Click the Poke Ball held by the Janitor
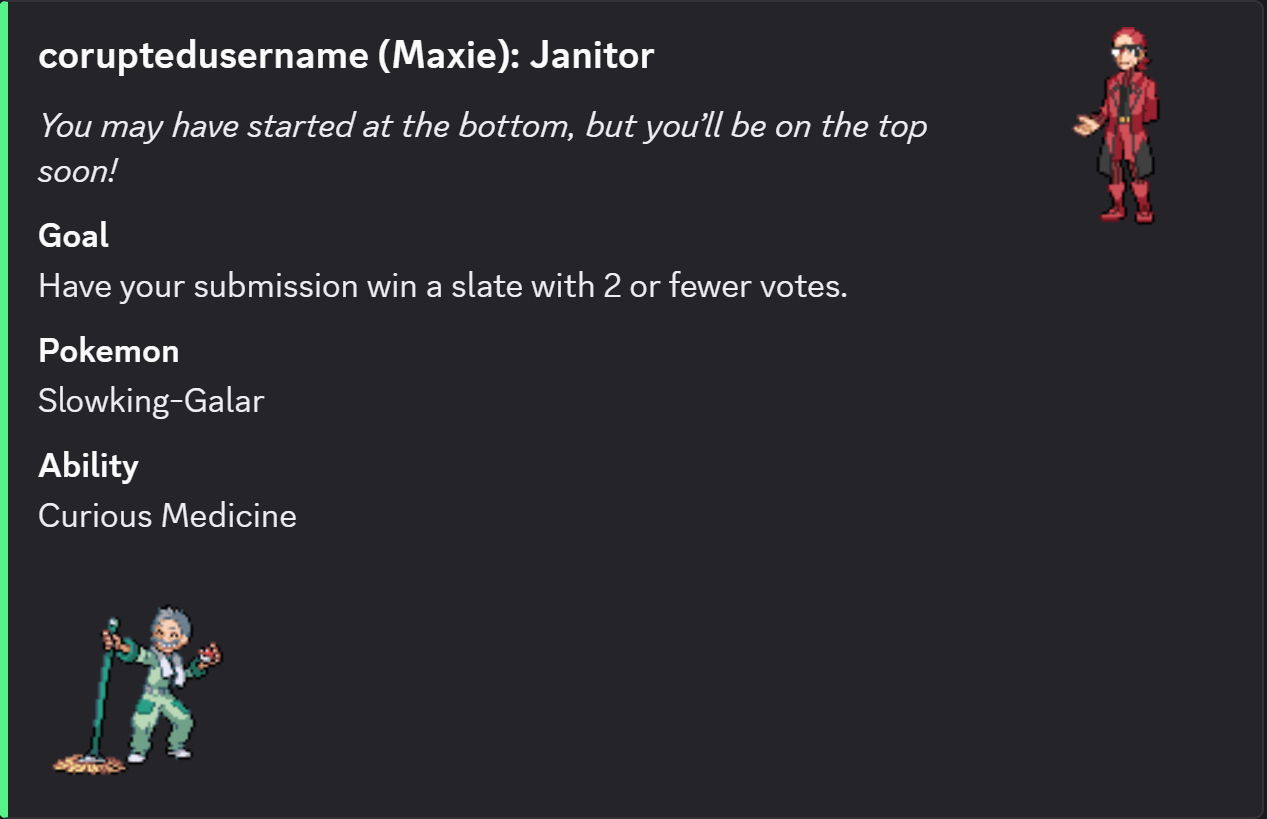The image size is (1267, 819). (211, 655)
